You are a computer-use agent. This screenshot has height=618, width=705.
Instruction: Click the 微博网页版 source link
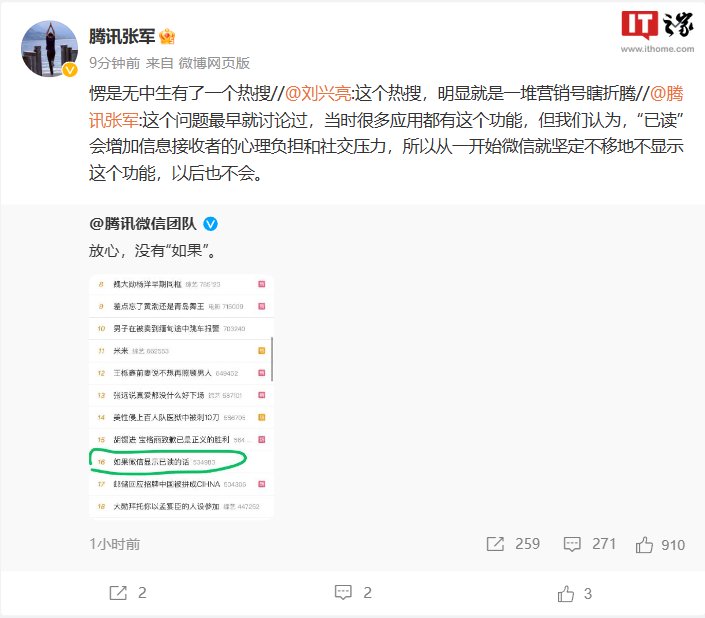[x=214, y=63]
